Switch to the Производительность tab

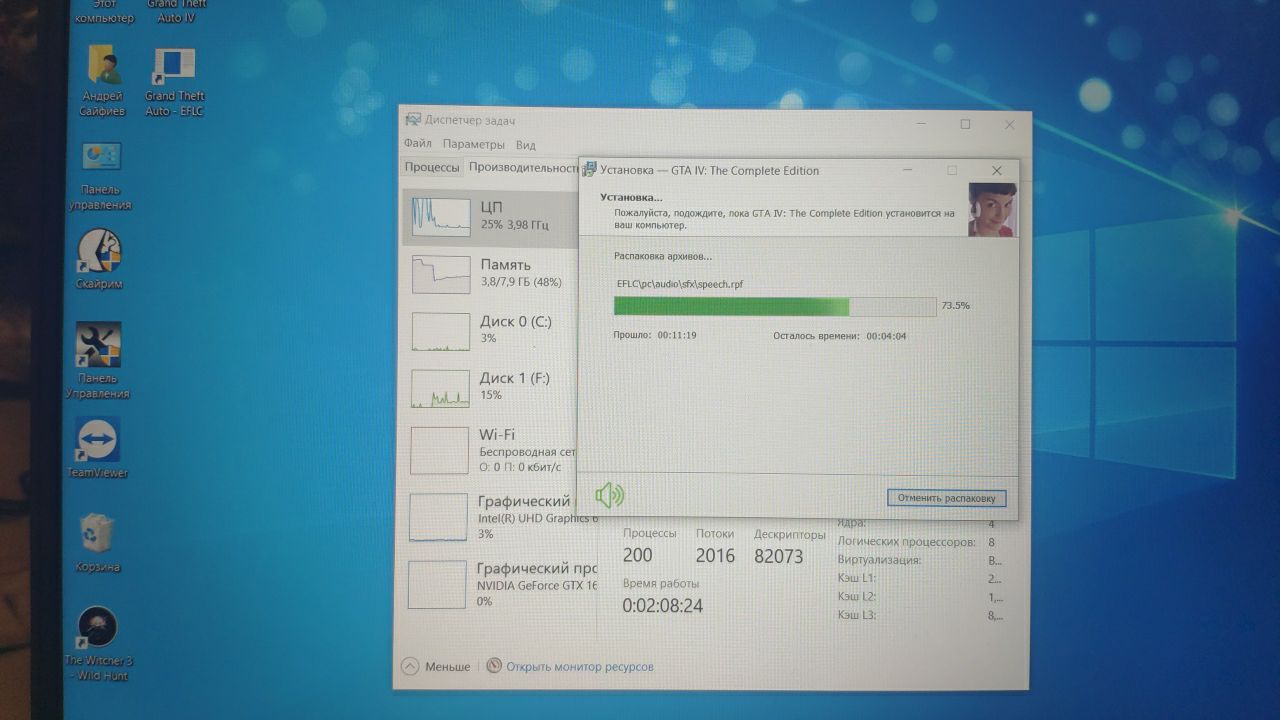tap(522, 167)
